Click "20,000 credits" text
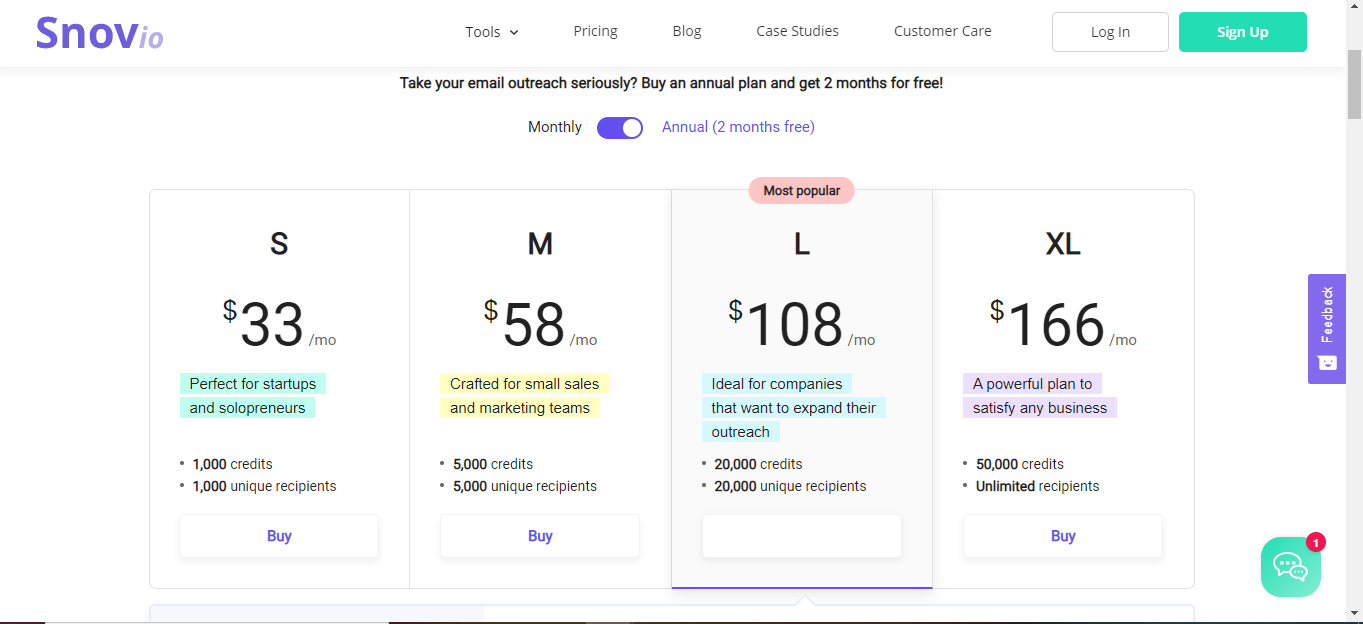Screen dimensions: 1363x624 point(758,464)
